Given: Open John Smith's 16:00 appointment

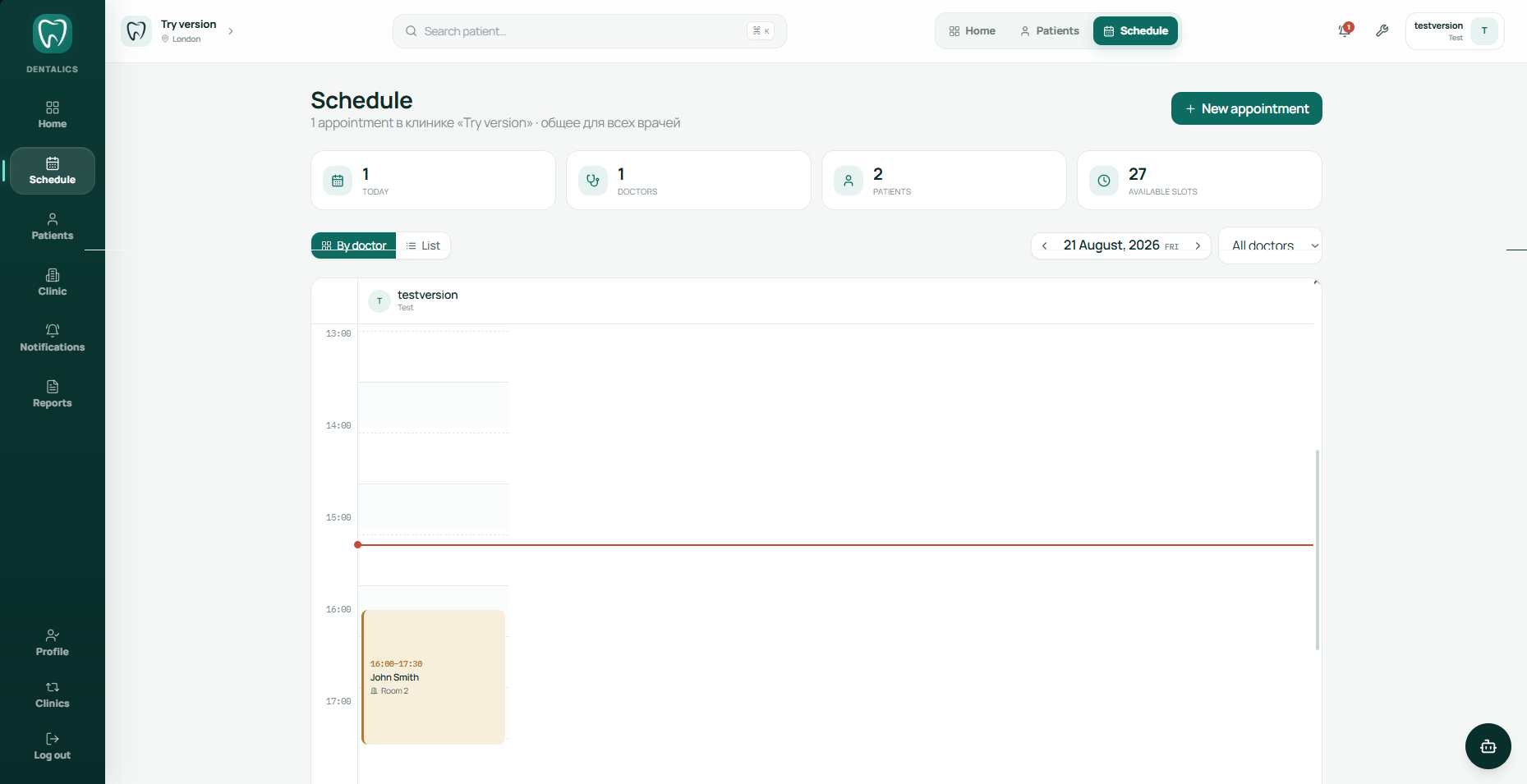Looking at the screenshot, I should [x=433, y=677].
